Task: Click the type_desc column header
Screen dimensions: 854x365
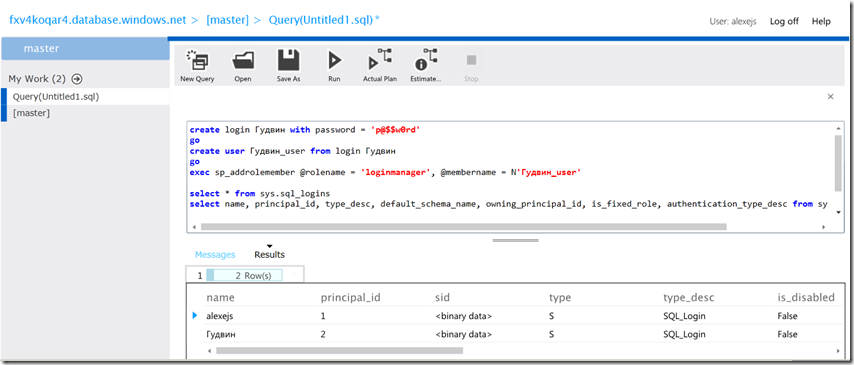Action: [x=688, y=297]
